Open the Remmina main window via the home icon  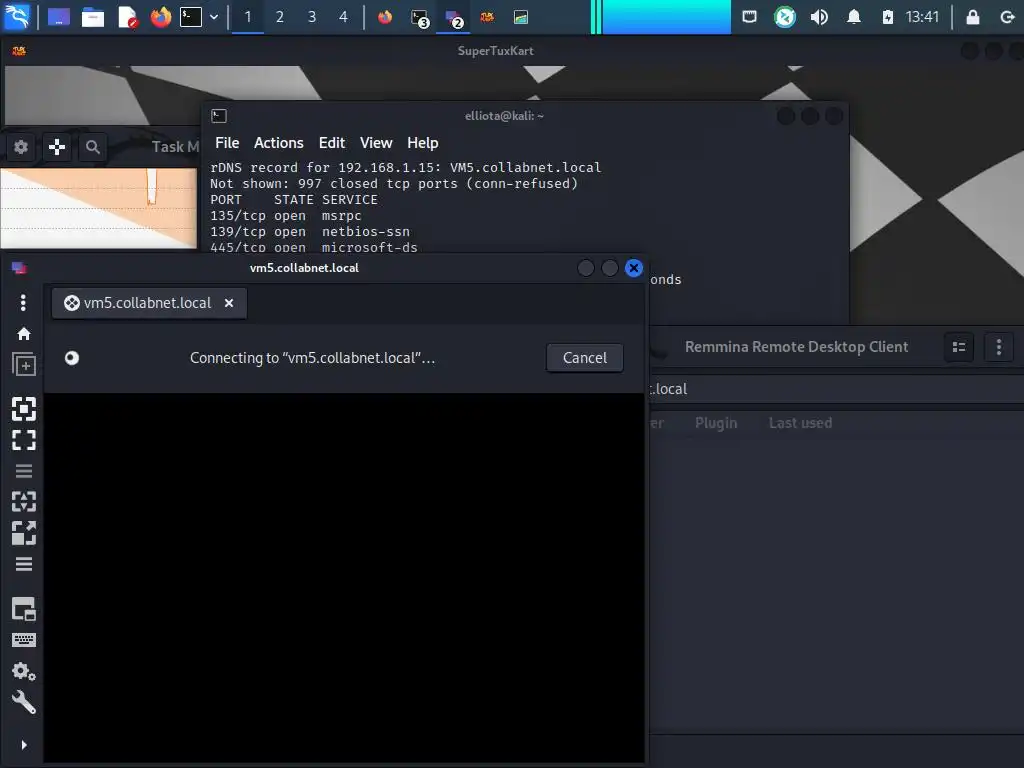pos(24,334)
